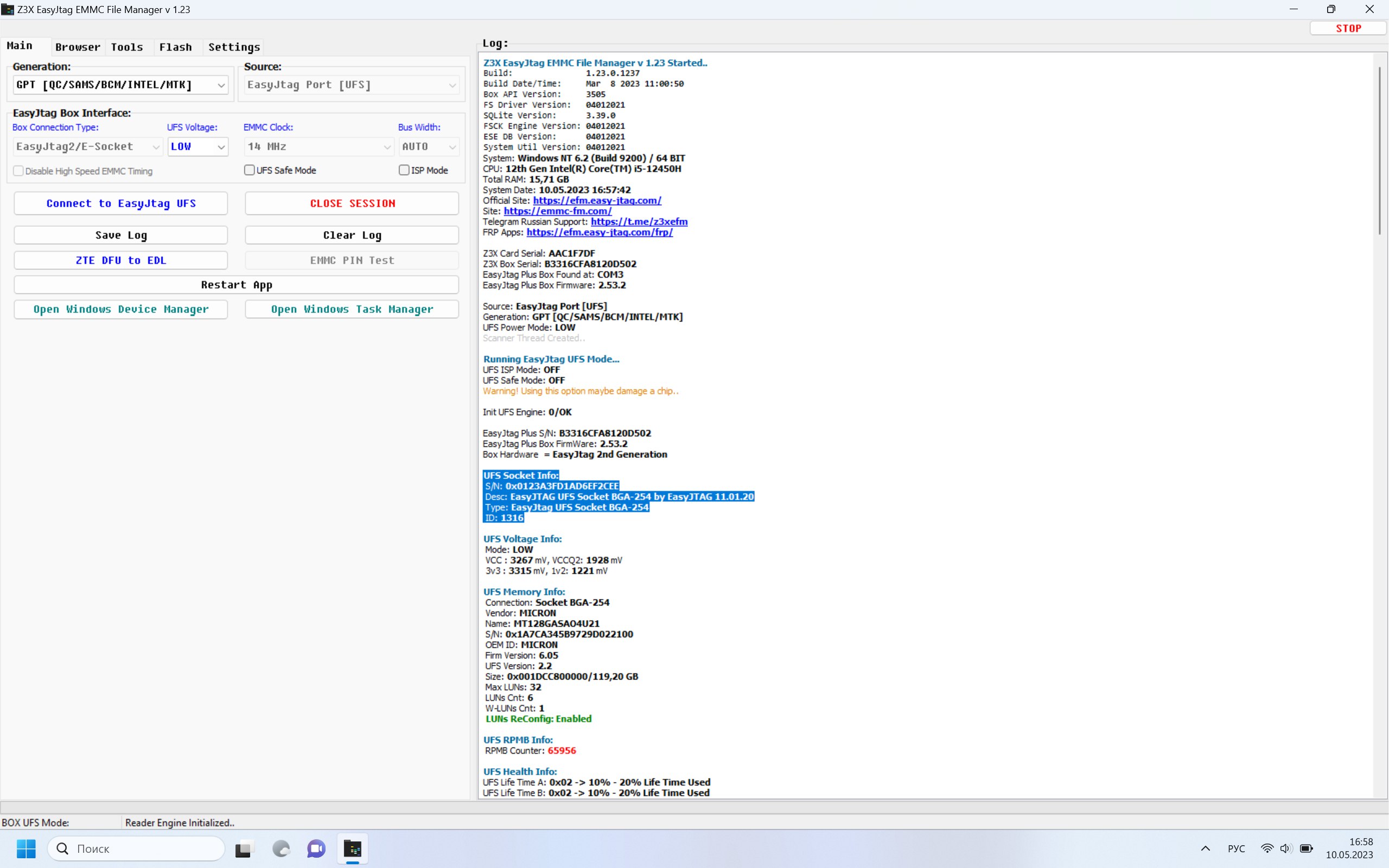Enable Disable High Speed EMMC Timing checkbox
Screen dimensions: 1389x868
pos(18,171)
